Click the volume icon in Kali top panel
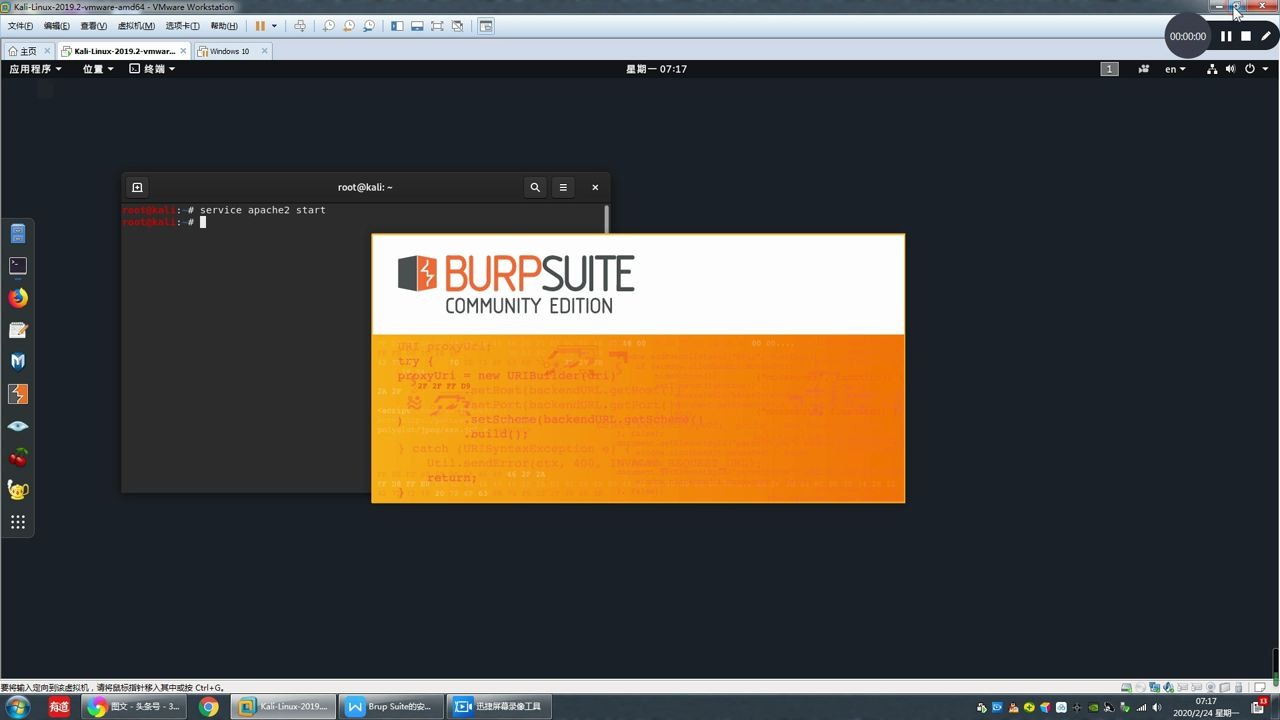 (x=1231, y=69)
